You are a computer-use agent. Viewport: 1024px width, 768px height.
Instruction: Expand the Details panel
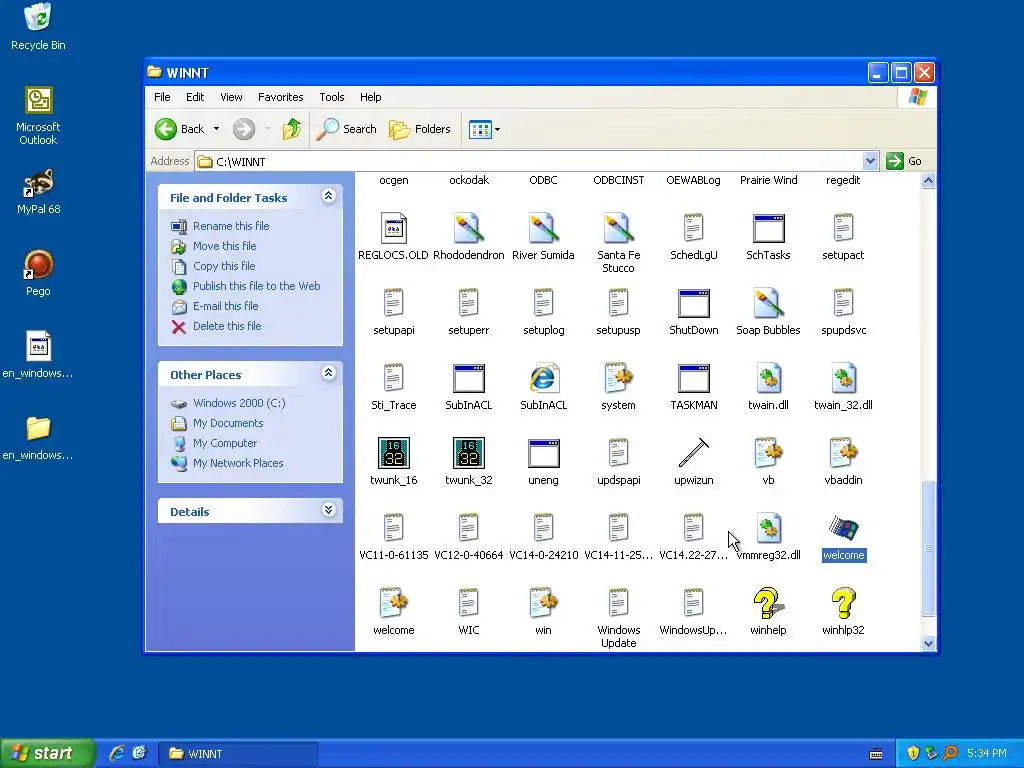(328, 510)
